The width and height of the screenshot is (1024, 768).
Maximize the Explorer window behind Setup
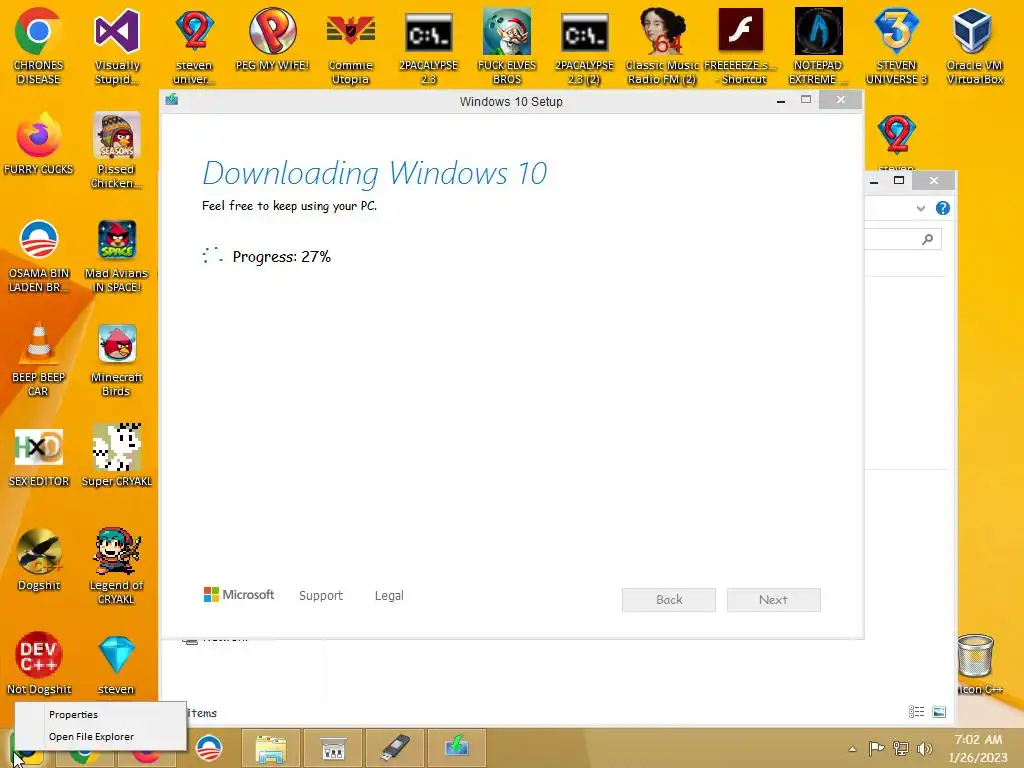pos(899,181)
